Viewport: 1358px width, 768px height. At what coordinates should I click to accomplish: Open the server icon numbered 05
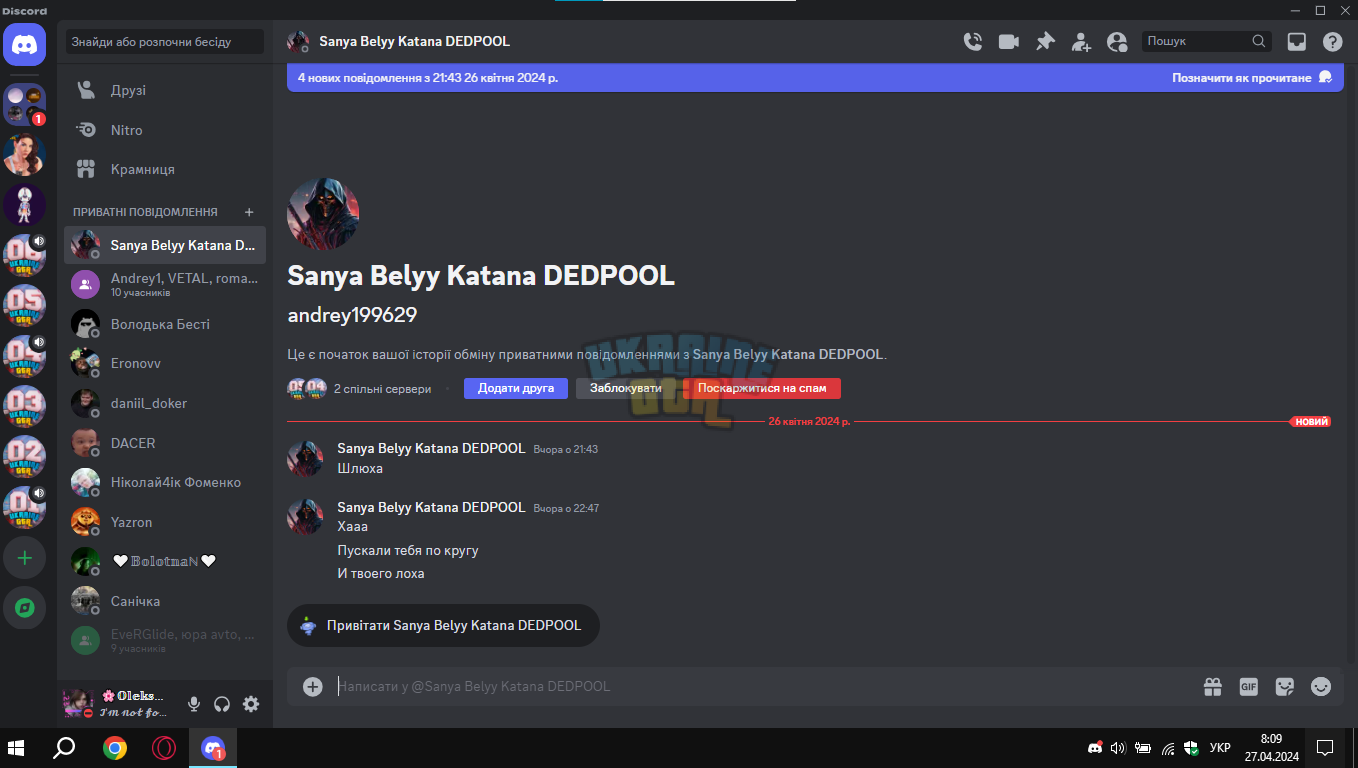point(25,306)
